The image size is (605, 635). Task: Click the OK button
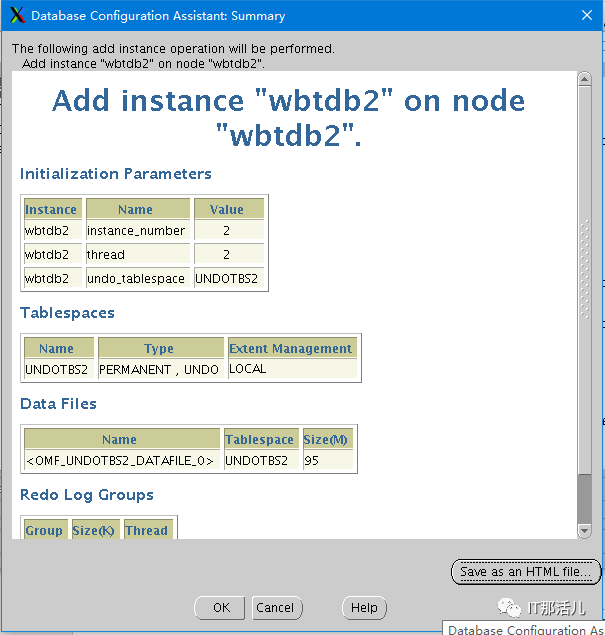(x=219, y=607)
